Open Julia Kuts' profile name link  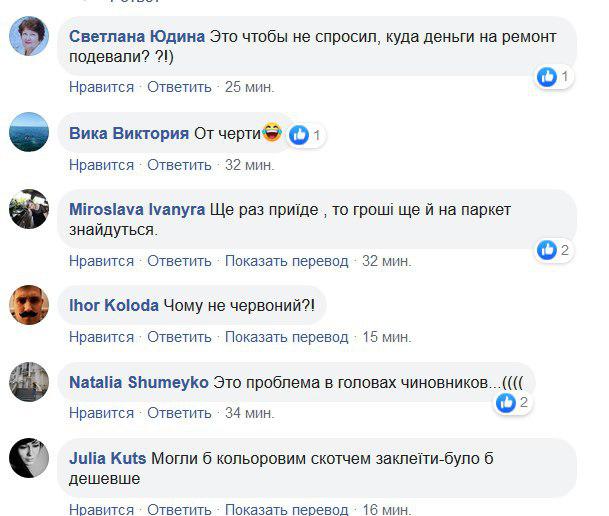coord(108,459)
